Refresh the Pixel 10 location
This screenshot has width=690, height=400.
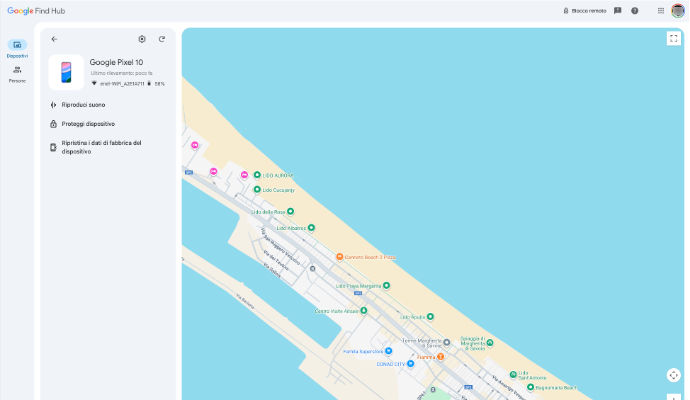tap(162, 39)
